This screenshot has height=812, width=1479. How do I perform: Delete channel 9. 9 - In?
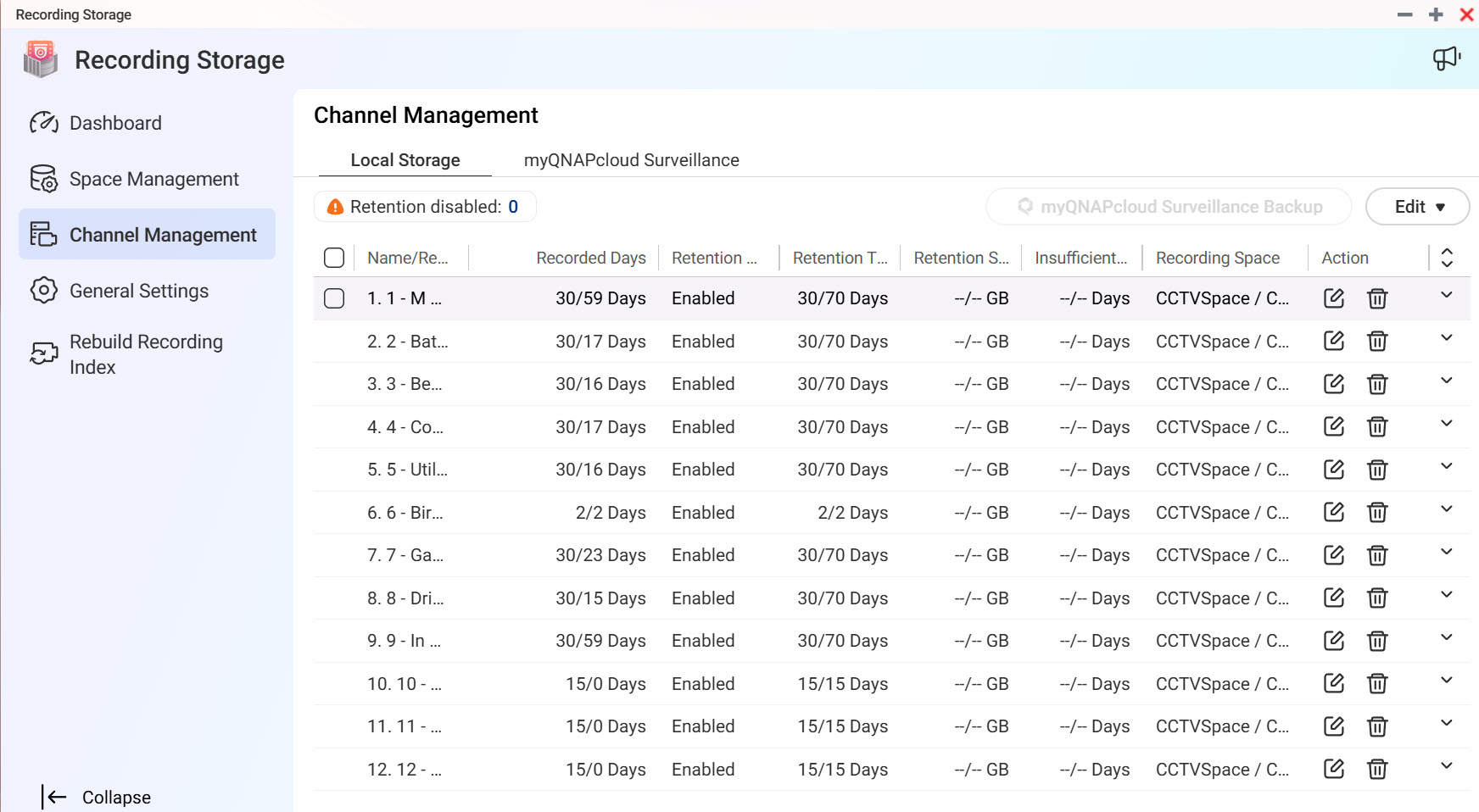pyautogui.click(x=1377, y=641)
